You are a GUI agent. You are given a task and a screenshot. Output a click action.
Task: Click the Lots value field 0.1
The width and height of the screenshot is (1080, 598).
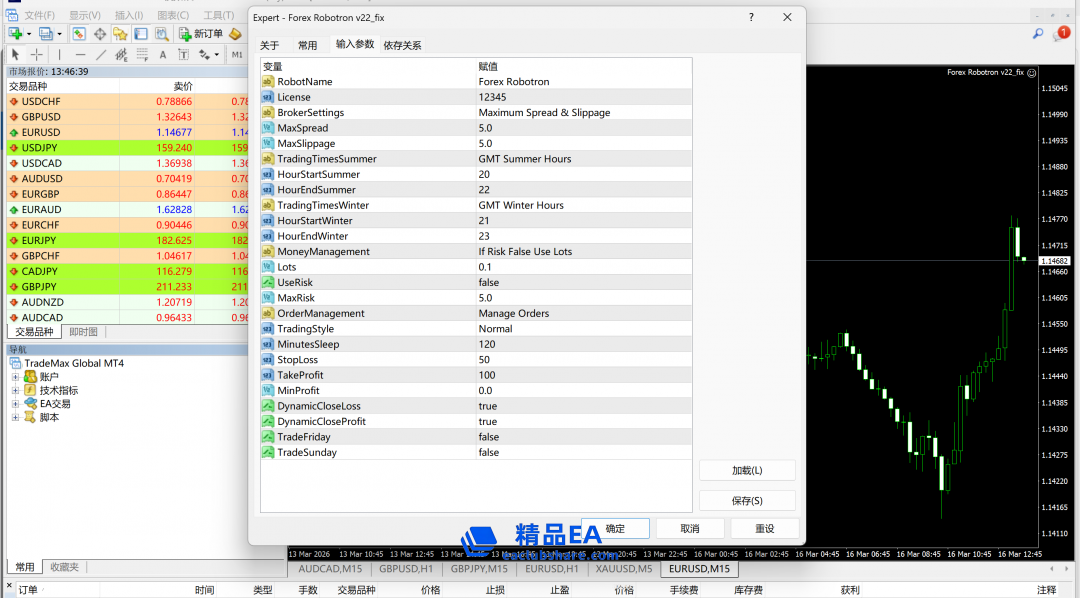pyautogui.click(x=486, y=267)
